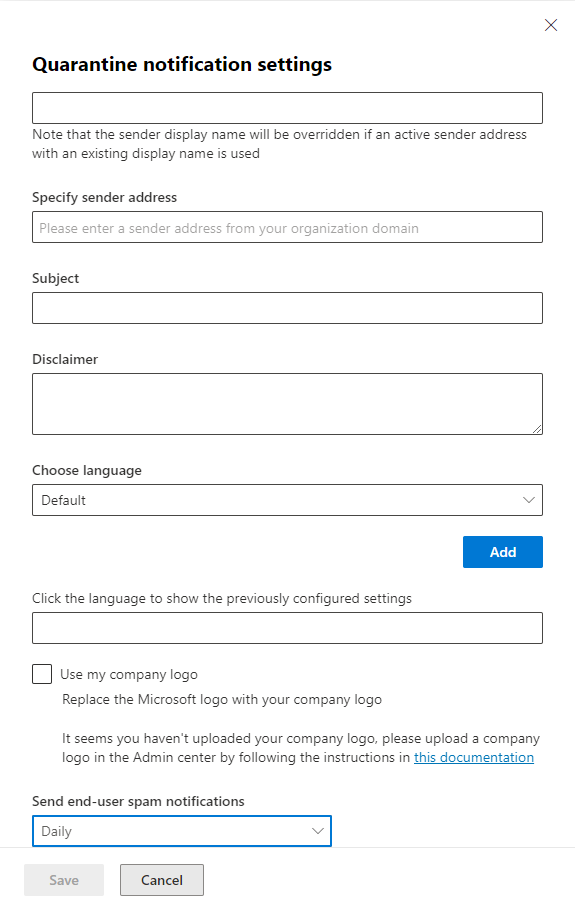Image resolution: width=575 pixels, height=911 pixels.
Task: Click the 'Disclaimer' field label
Action: tap(65, 359)
